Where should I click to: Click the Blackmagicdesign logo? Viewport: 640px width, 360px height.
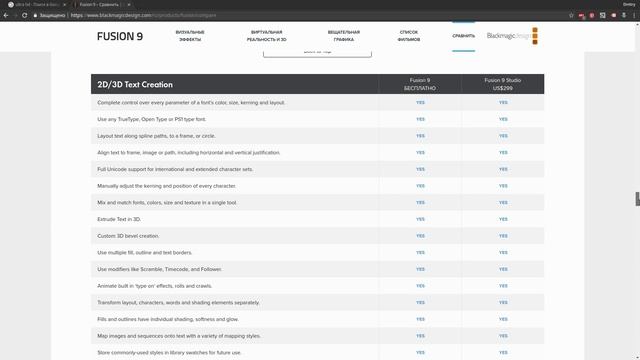512,36
